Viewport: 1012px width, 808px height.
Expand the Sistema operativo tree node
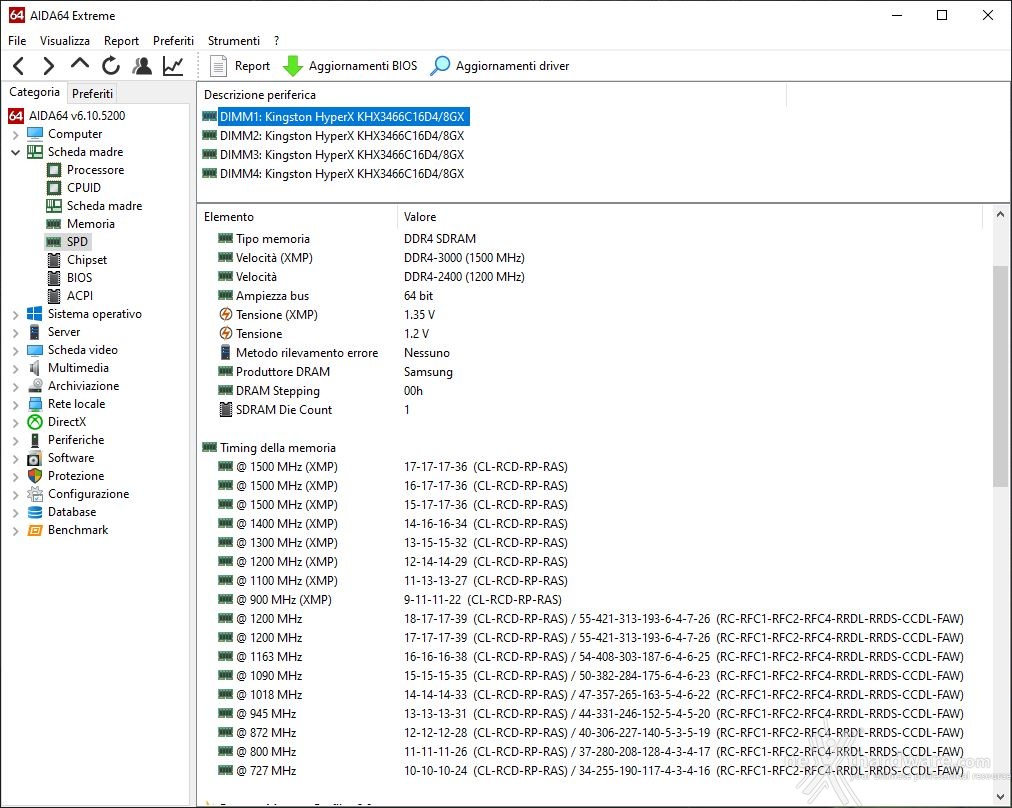(x=15, y=314)
